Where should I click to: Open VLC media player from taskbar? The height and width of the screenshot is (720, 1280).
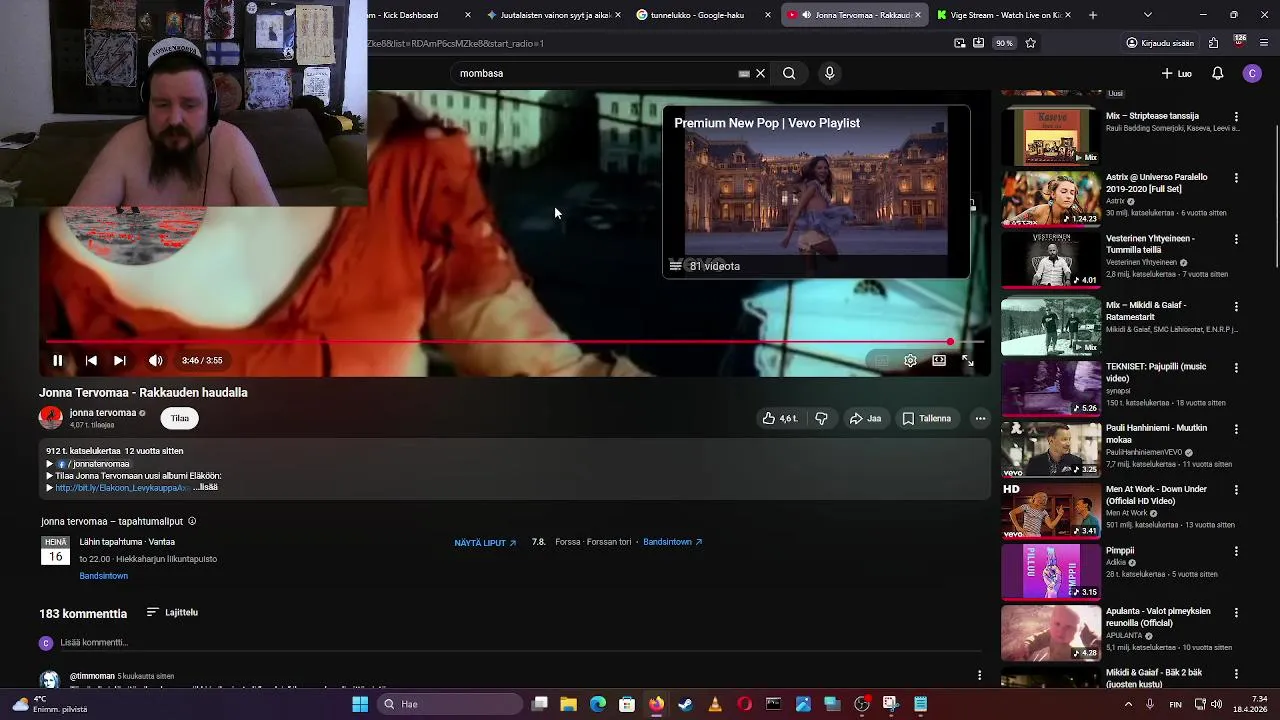[x=715, y=704]
